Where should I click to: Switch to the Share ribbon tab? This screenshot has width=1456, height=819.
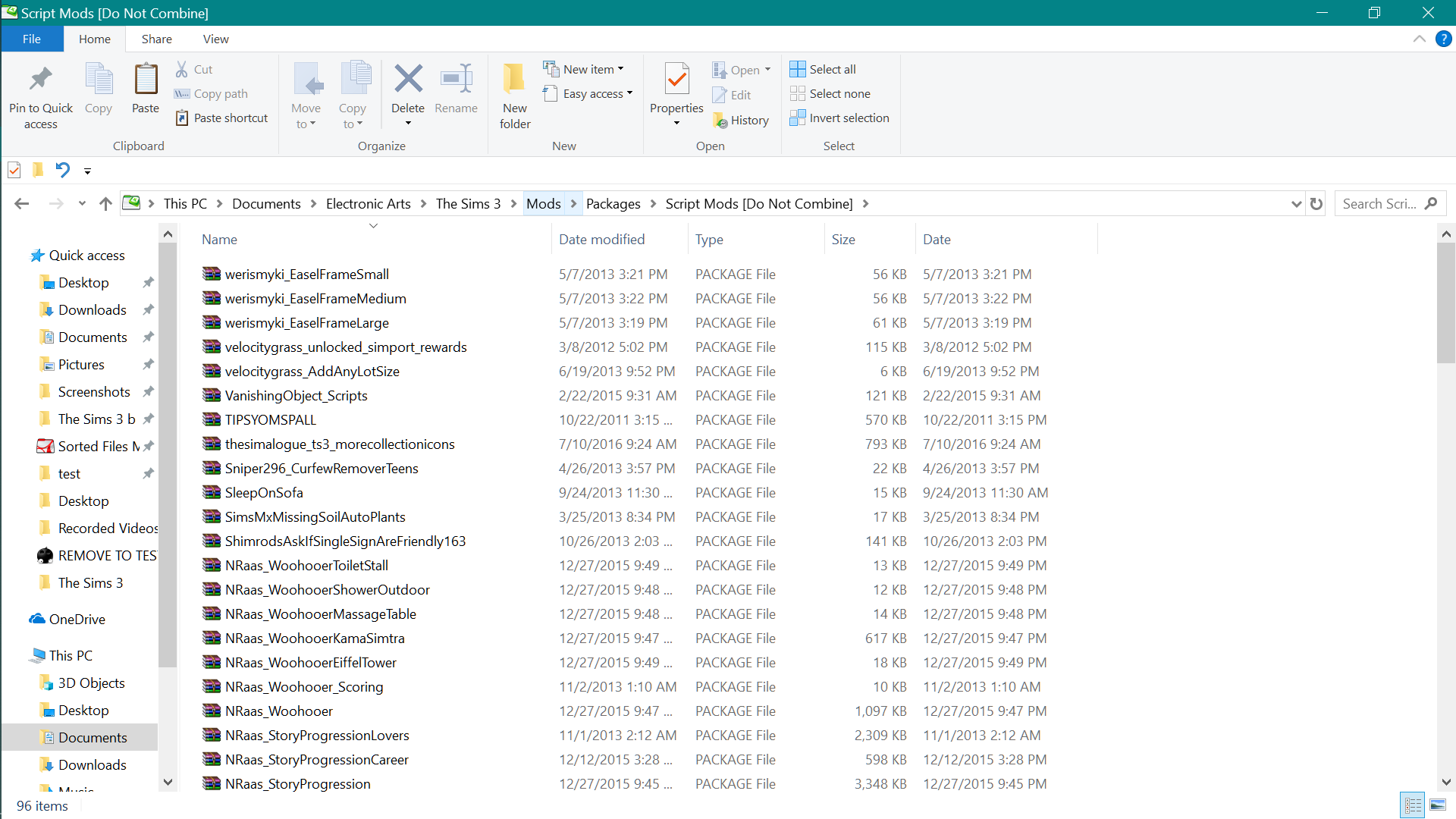(x=157, y=39)
